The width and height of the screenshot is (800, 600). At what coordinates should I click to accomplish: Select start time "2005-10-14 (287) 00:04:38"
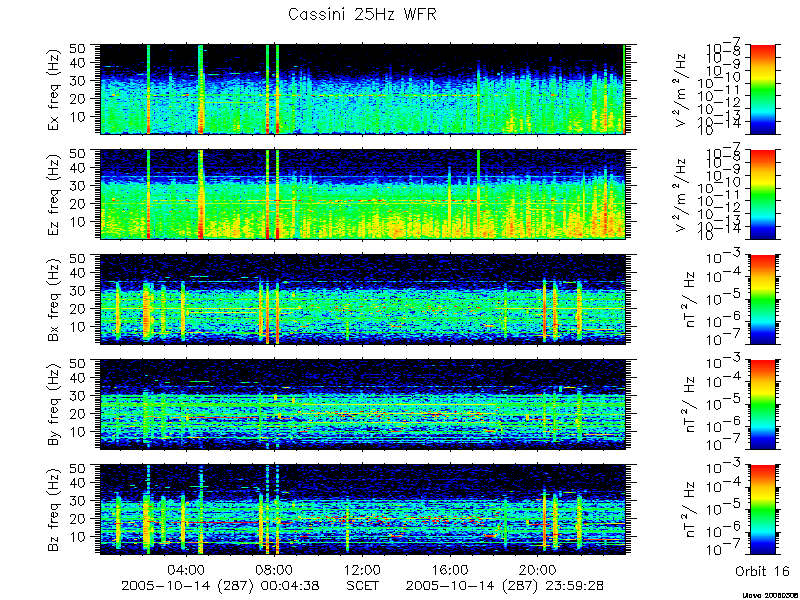click(221, 585)
